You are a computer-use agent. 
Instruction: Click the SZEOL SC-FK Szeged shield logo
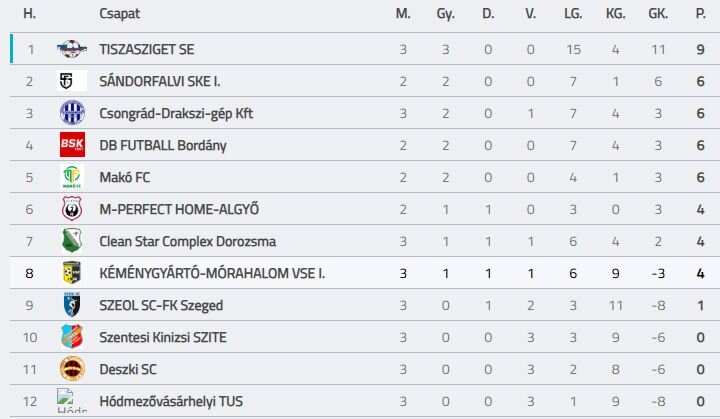coord(72,305)
